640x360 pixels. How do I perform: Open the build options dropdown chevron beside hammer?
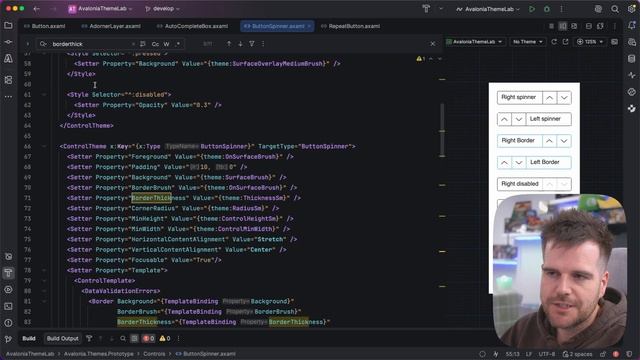click(441, 9)
